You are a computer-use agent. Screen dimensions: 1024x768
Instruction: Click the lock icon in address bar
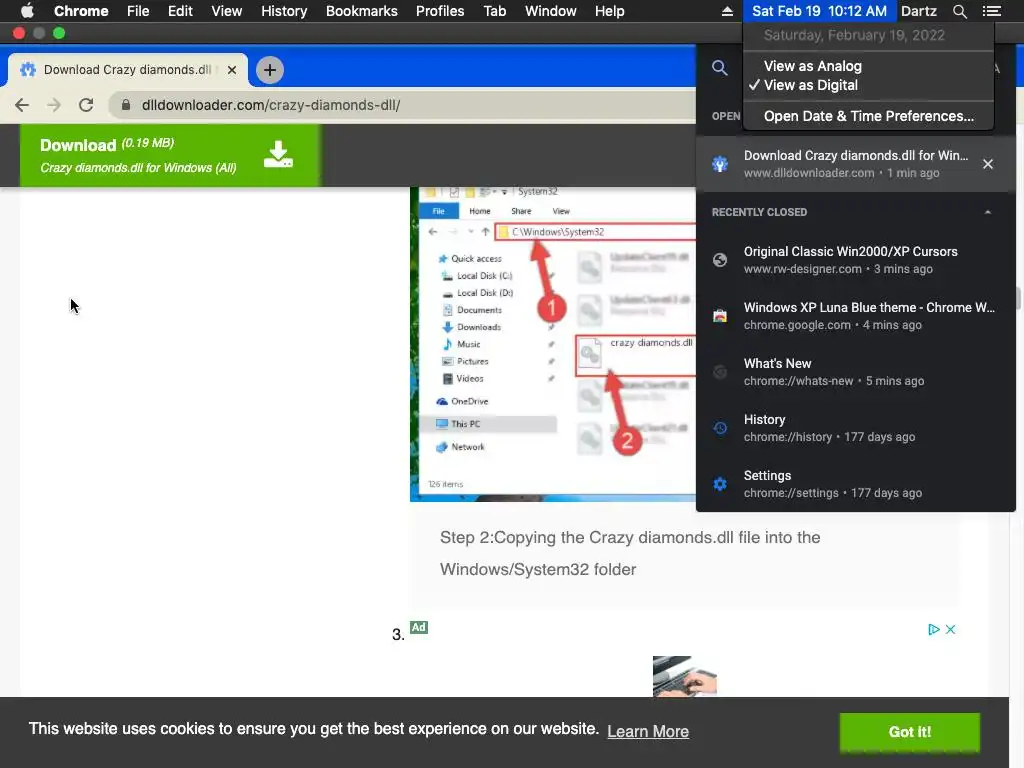tap(126, 105)
